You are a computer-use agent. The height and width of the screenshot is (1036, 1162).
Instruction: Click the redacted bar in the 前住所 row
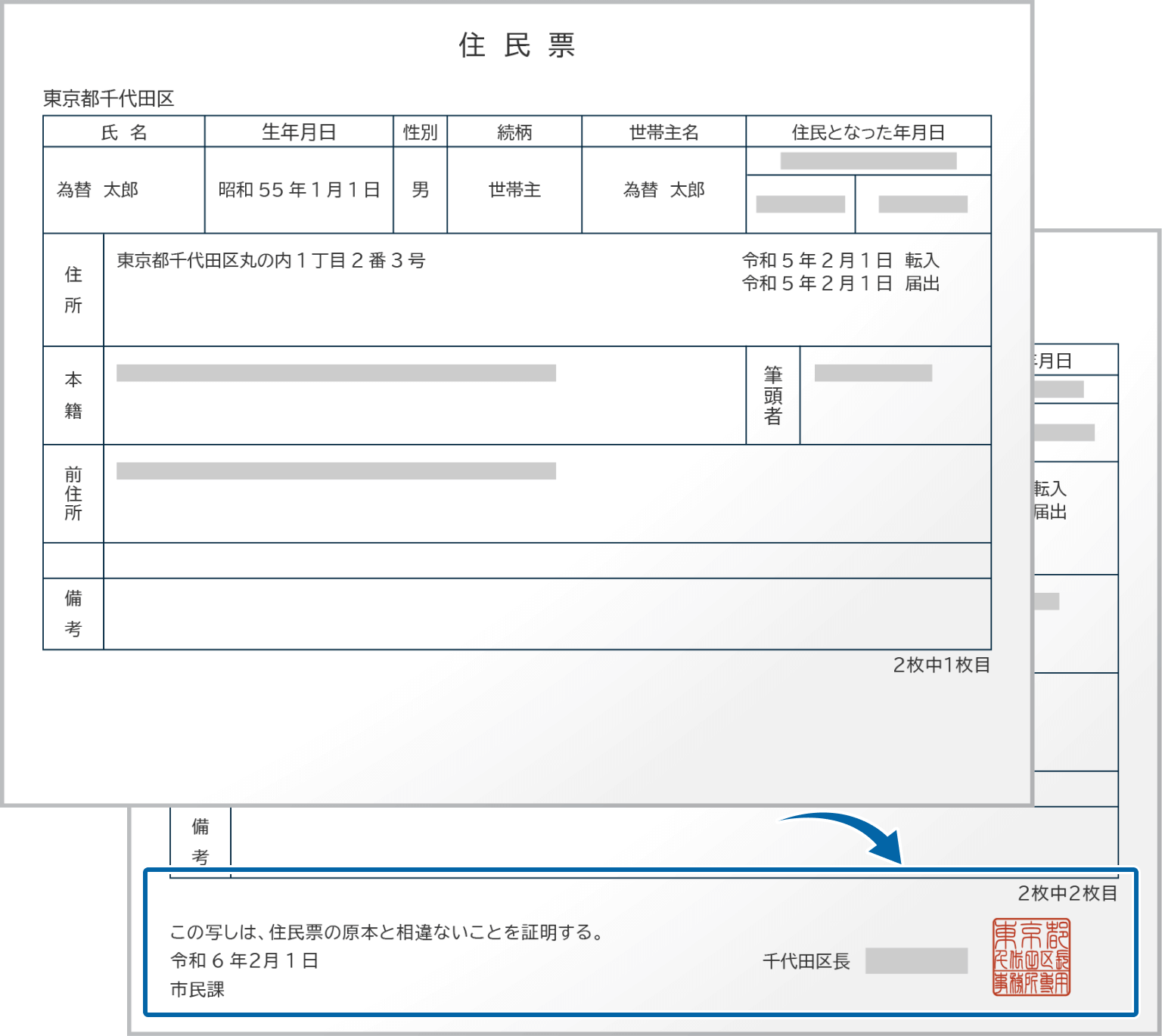[x=337, y=471]
